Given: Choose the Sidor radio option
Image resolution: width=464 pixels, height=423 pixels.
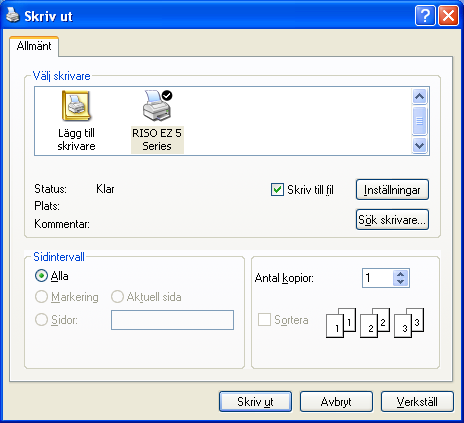Looking at the screenshot, I should (x=41, y=320).
